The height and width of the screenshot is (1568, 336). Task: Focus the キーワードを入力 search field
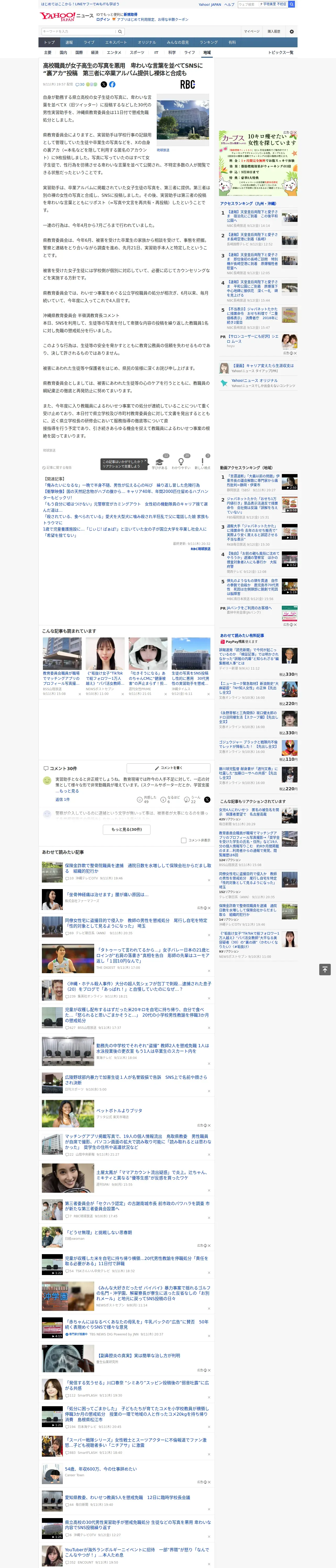point(79,32)
